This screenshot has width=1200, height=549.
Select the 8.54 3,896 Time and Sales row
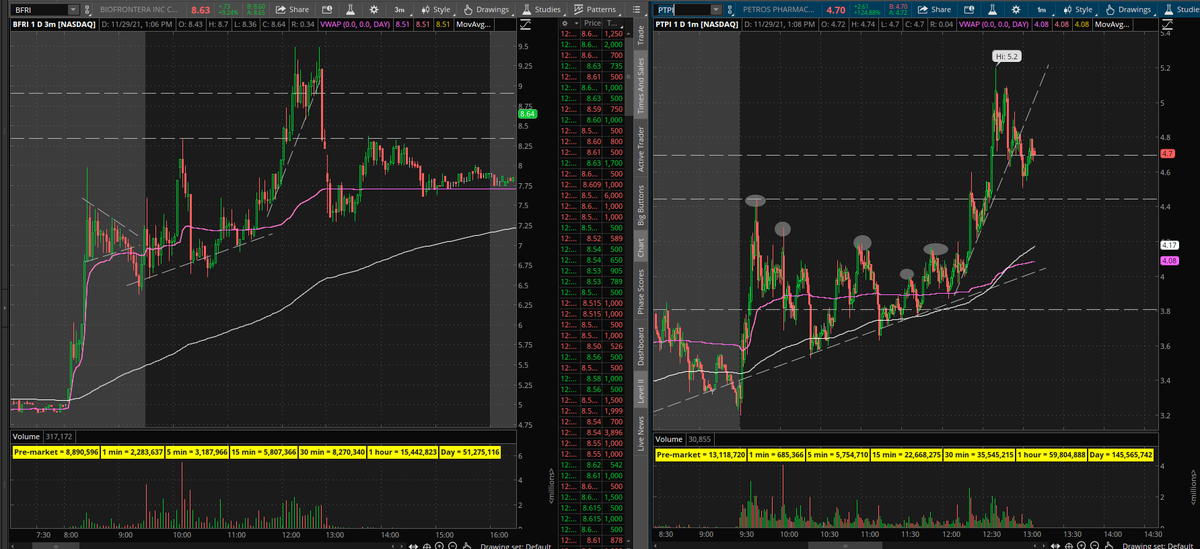pyautogui.click(x=590, y=432)
